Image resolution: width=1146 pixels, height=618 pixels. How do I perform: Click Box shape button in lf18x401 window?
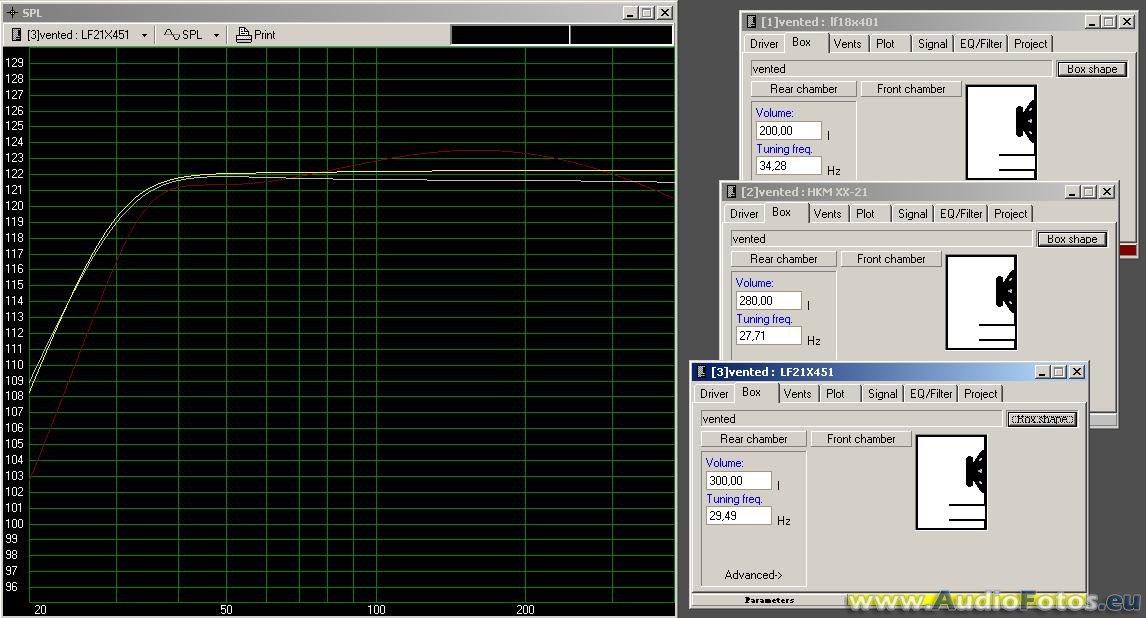(1092, 69)
